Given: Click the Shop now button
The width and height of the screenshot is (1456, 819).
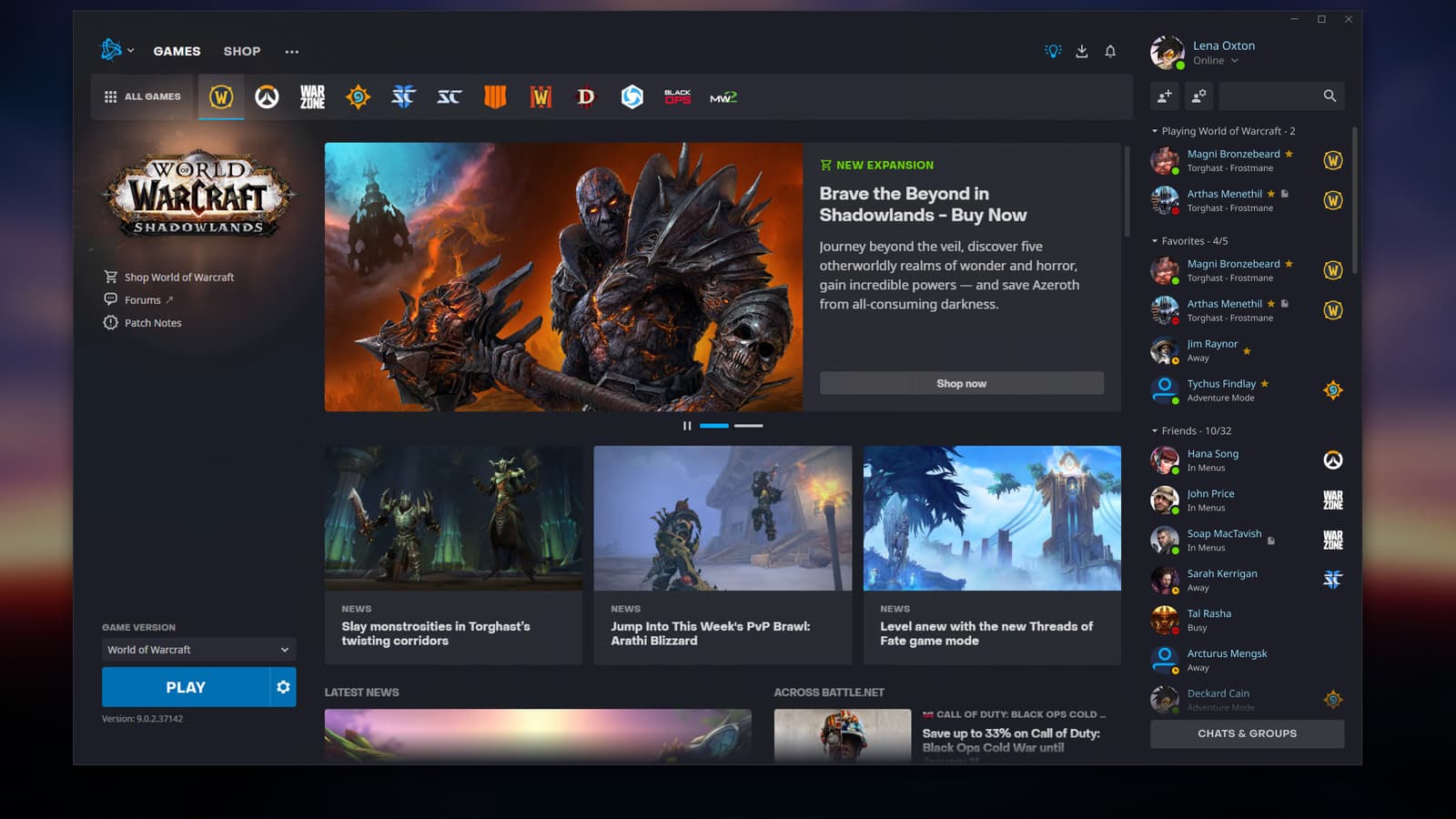Looking at the screenshot, I should 962,383.
